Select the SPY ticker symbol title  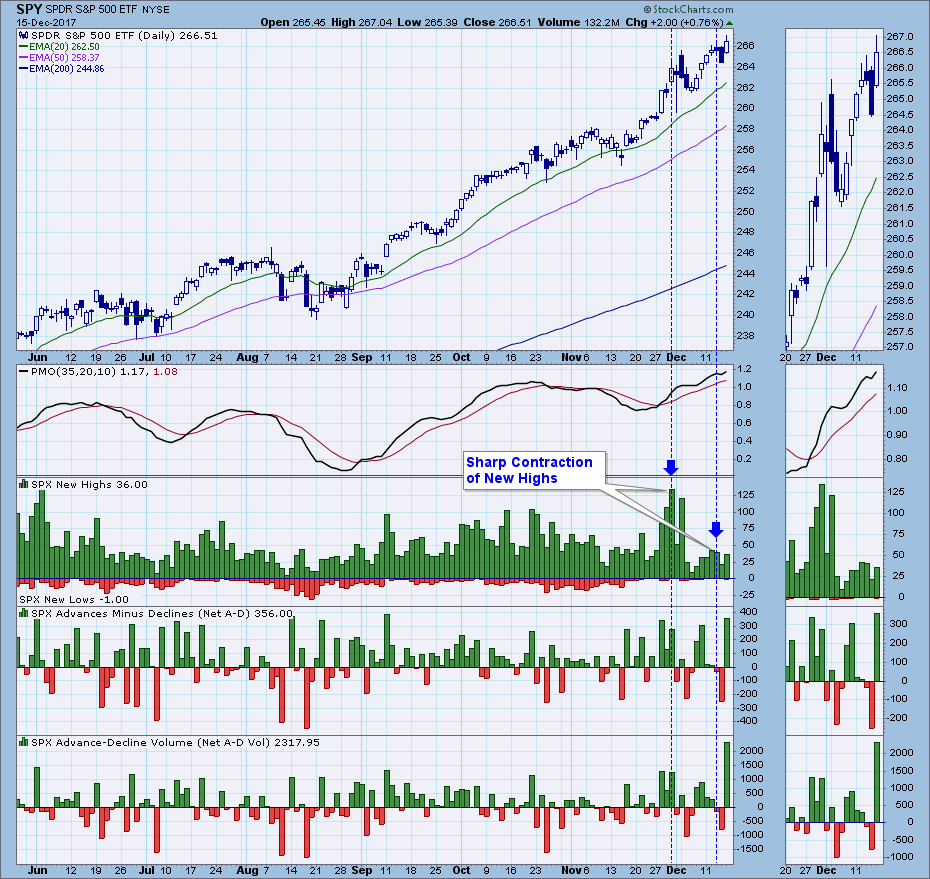click(29, 9)
